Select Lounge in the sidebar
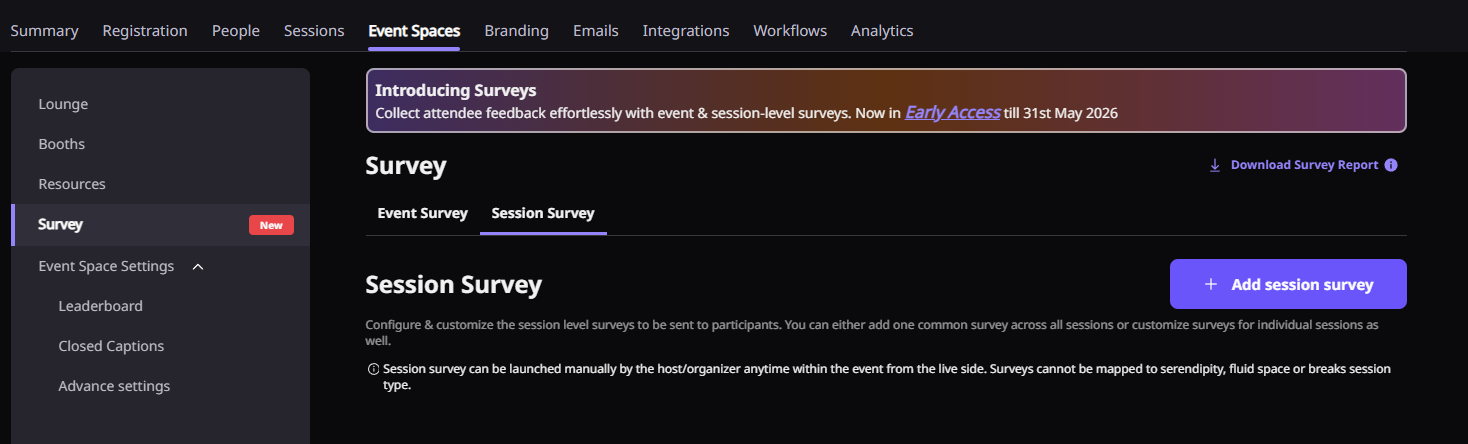 tap(63, 104)
